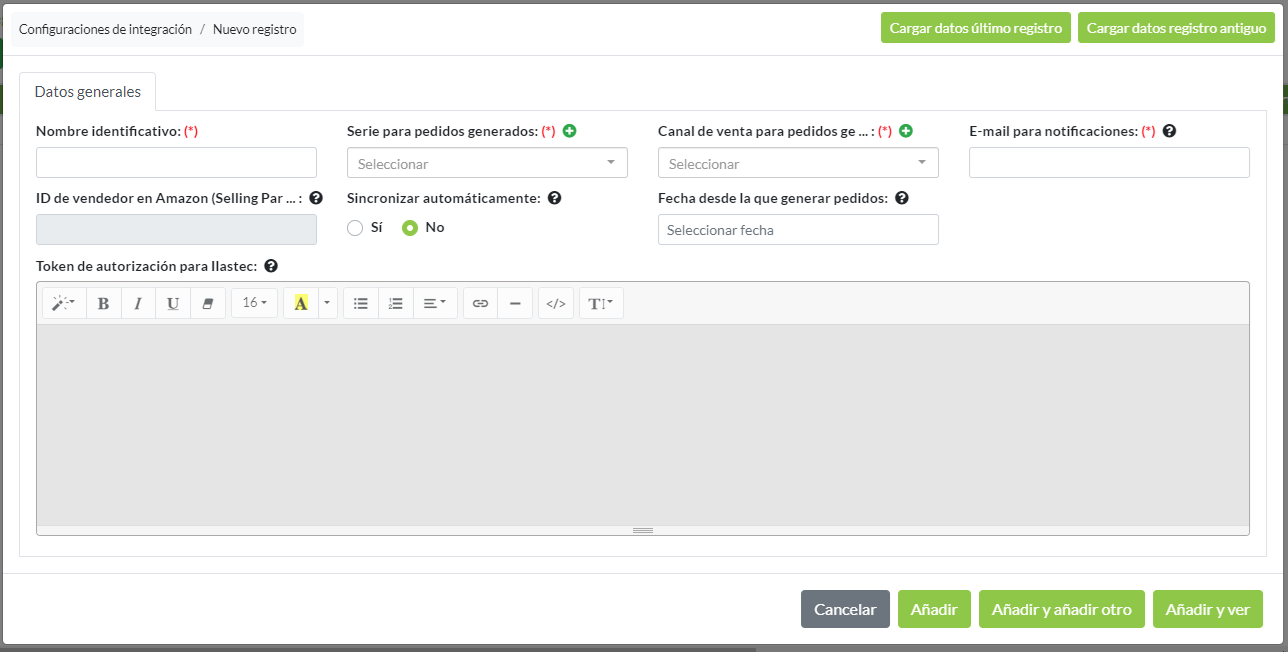Image resolution: width=1288 pixels, height=652 pixels.
Task: Switch to the Datos generales tab
Action: tap(88, 92)
